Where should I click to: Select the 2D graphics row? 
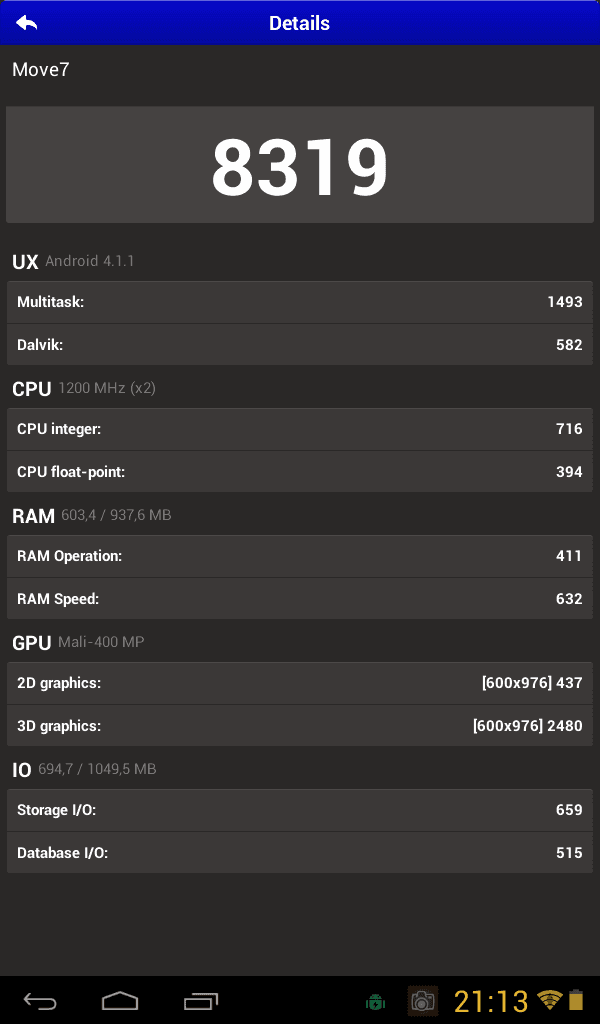point(300,683)
